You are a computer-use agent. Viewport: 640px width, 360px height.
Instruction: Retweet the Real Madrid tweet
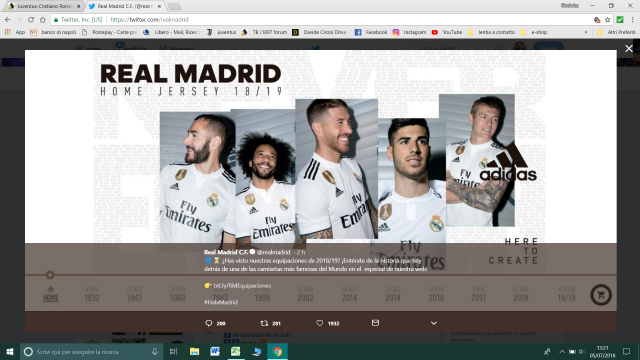[x=264, y=323]
